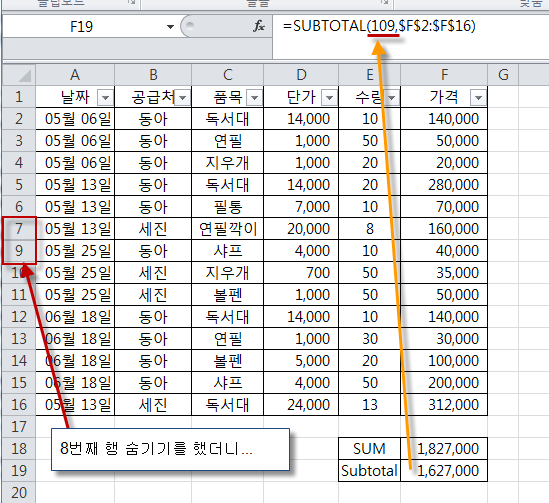Screen dimensions: 549x503
Task: Click unit price cell 5,000
Action: coord(301,361)
